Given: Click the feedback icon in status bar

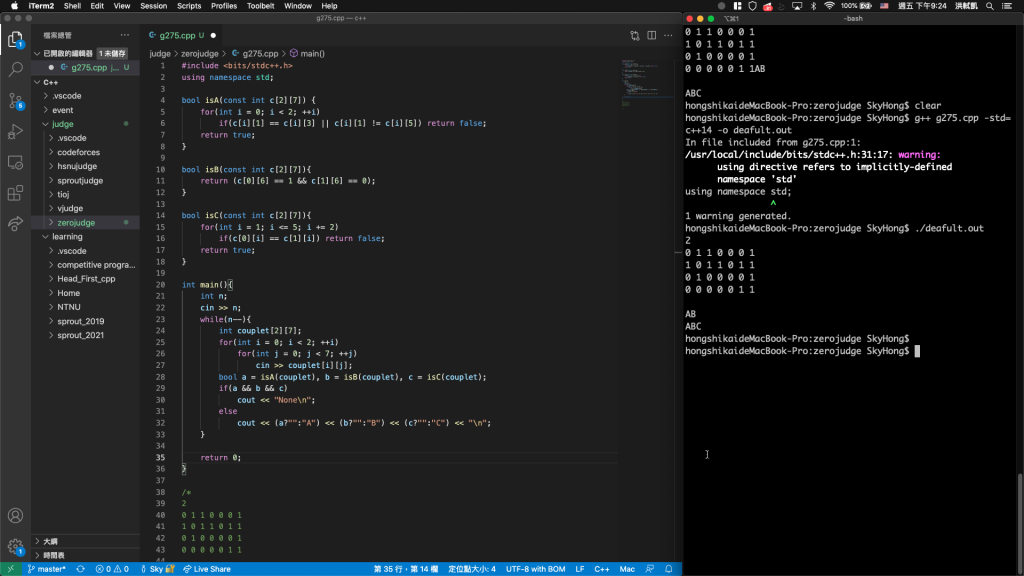Looking at the screenshot, I should [x=650, y=569].
